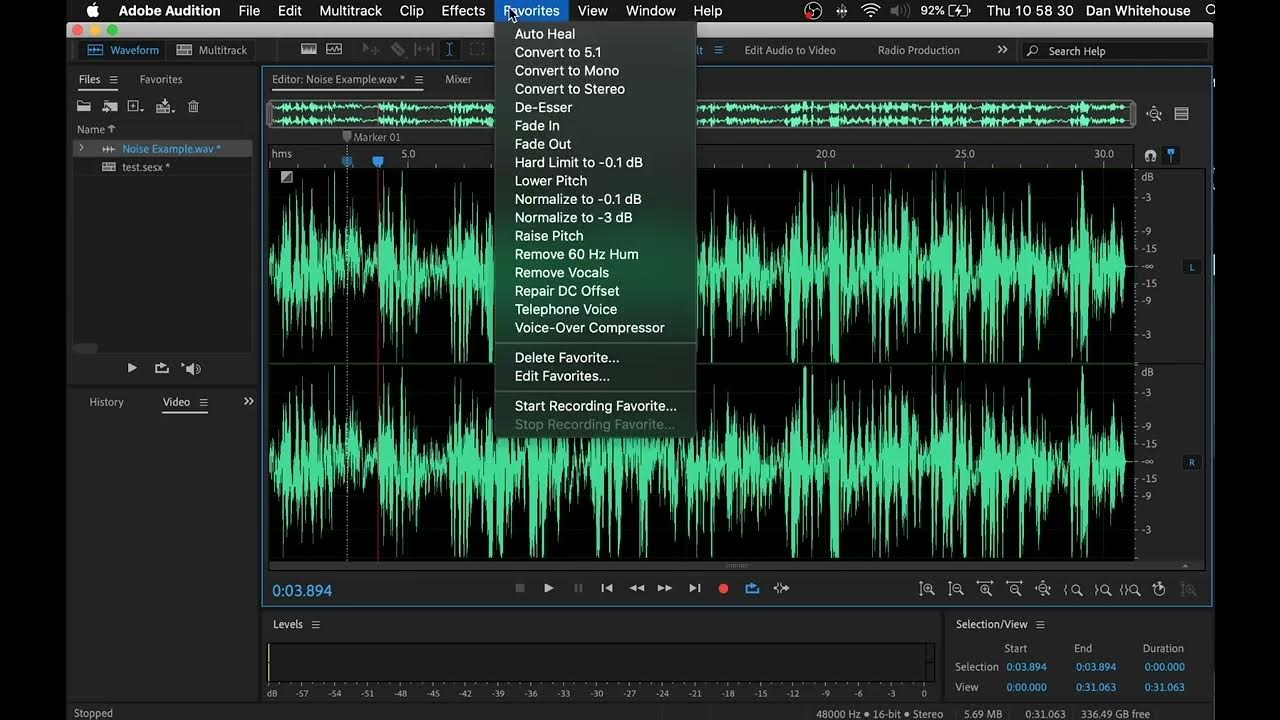Show more panels next to Video tab

(x=248, y=401)
